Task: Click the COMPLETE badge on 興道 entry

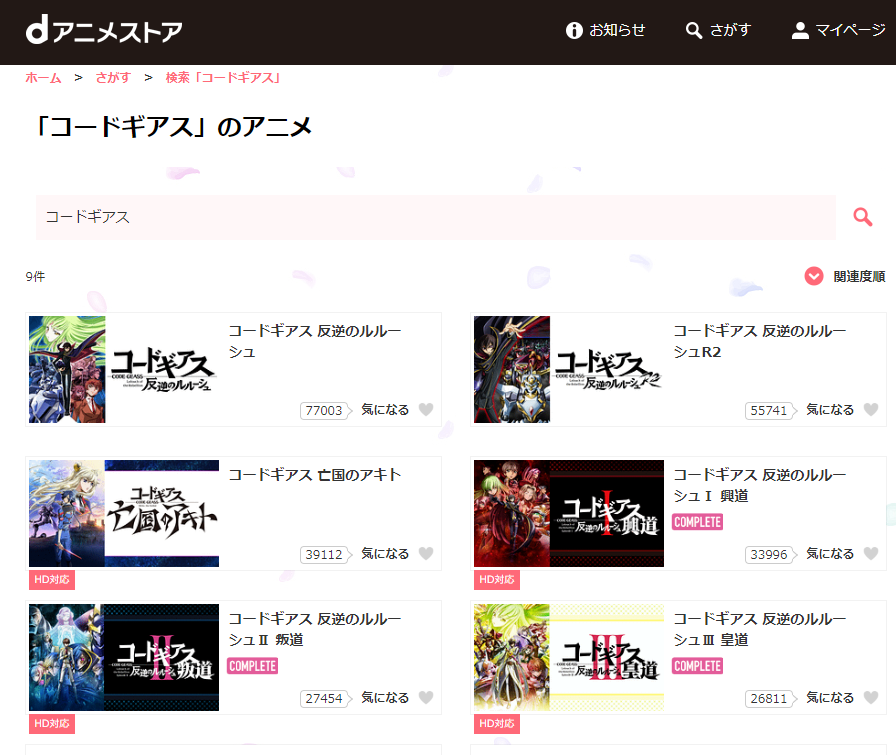Action: click(697, 522)
